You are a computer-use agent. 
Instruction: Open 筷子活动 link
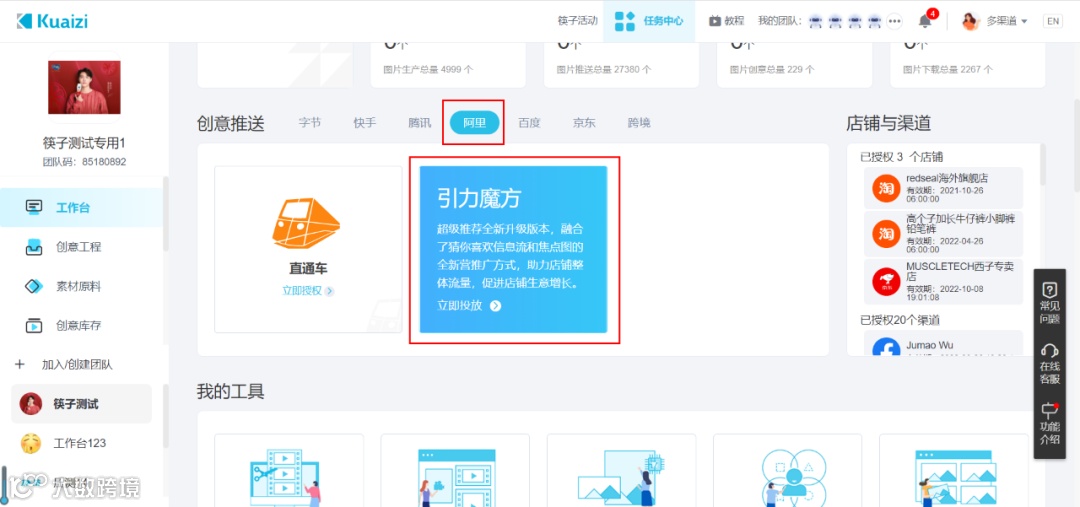[577, 21]
